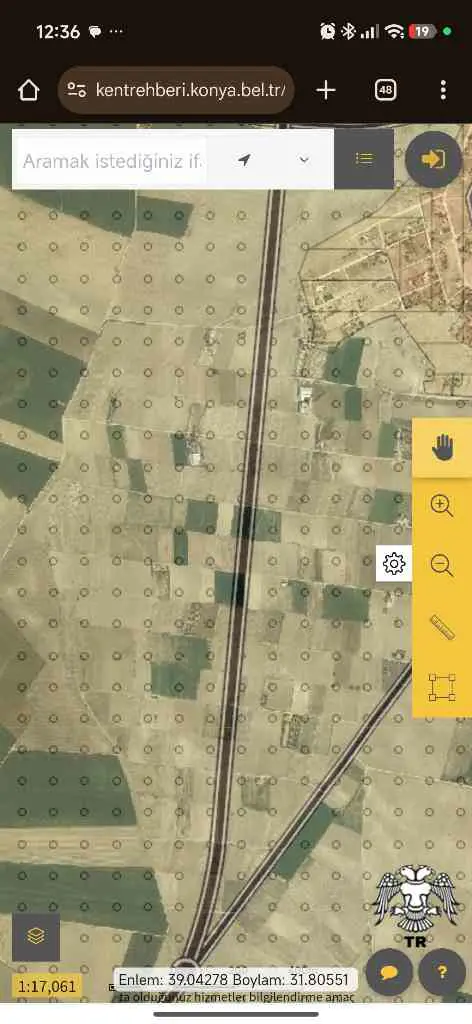Open the chat feedback bubble button
Viewport: 472px width, 1024px height.
[389, 972]
